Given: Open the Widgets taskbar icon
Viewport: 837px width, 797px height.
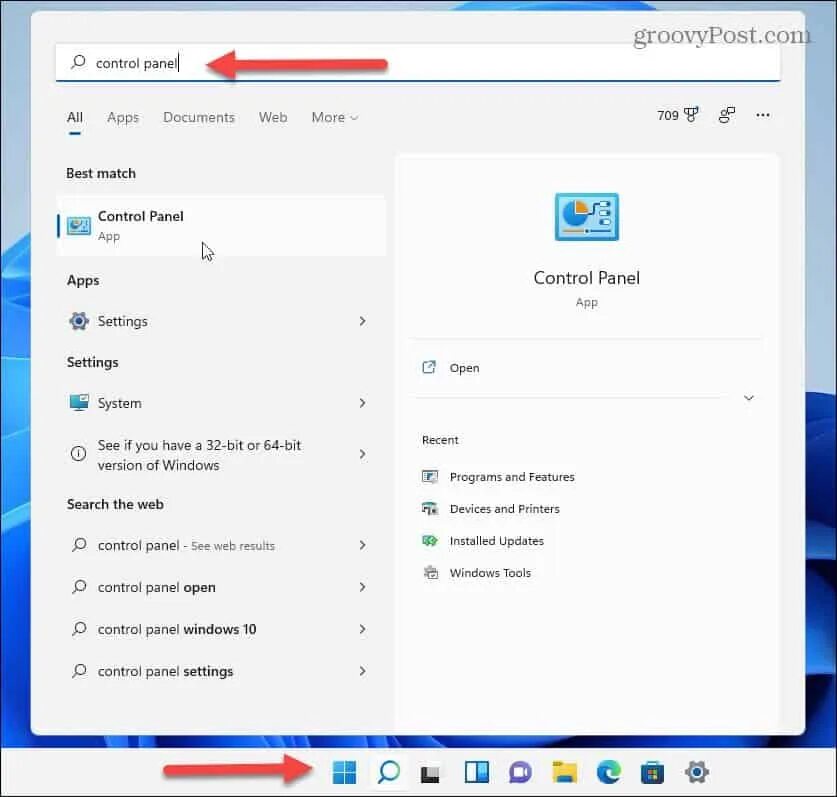Looking at the screenshot, I should 477,772.
